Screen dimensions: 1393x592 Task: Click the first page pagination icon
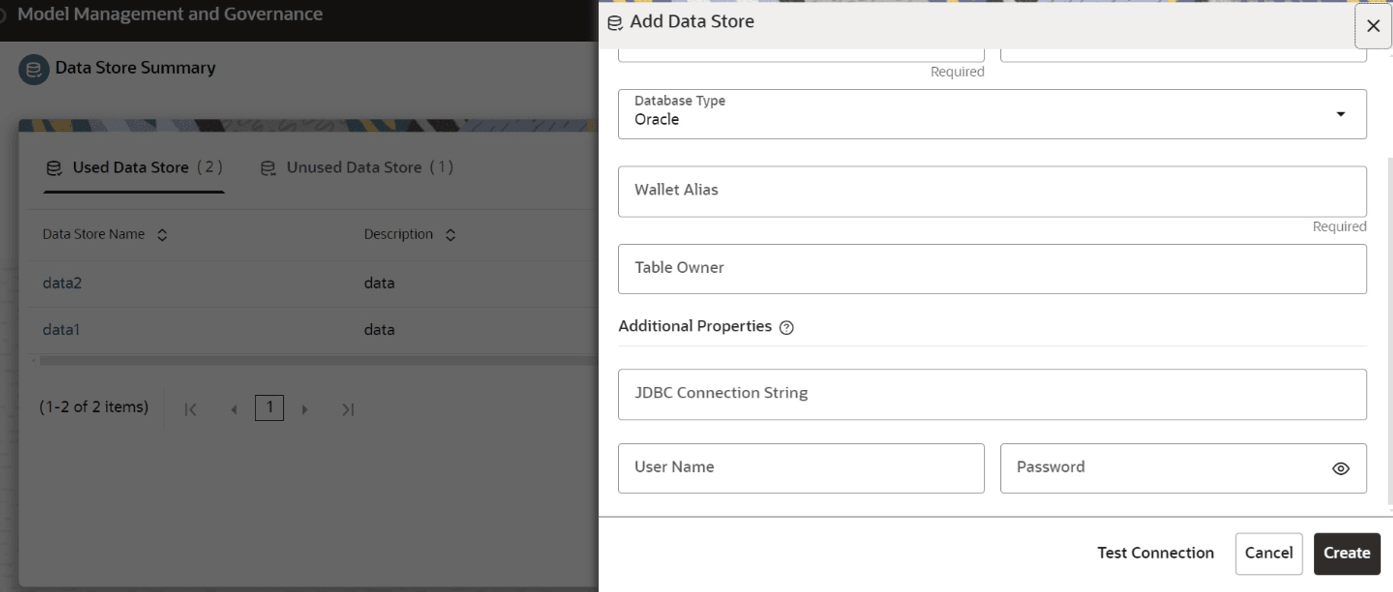point(192,408)
